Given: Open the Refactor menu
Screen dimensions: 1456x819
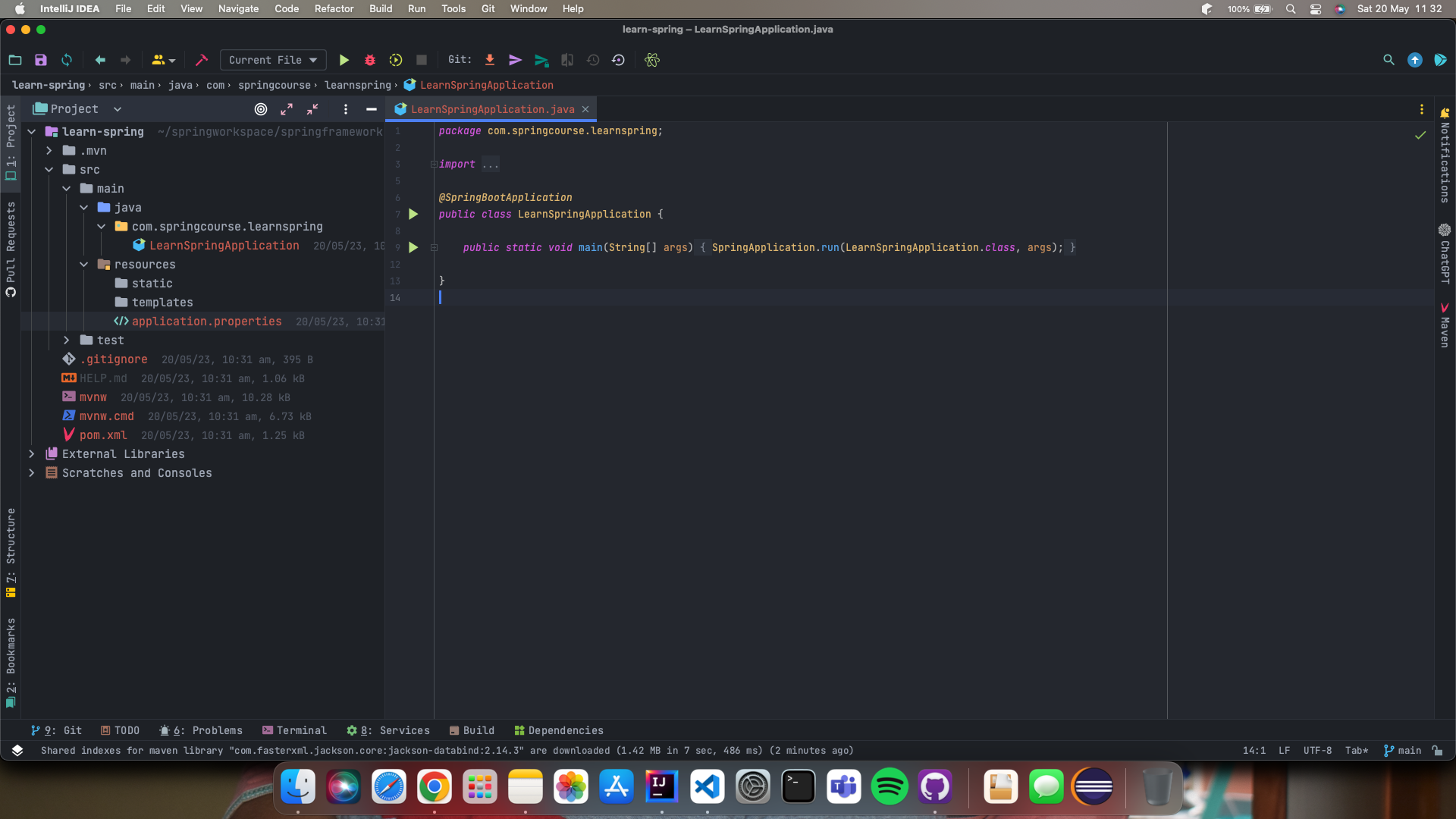Looking at the screenshot, I should click(x=334, y=9).
